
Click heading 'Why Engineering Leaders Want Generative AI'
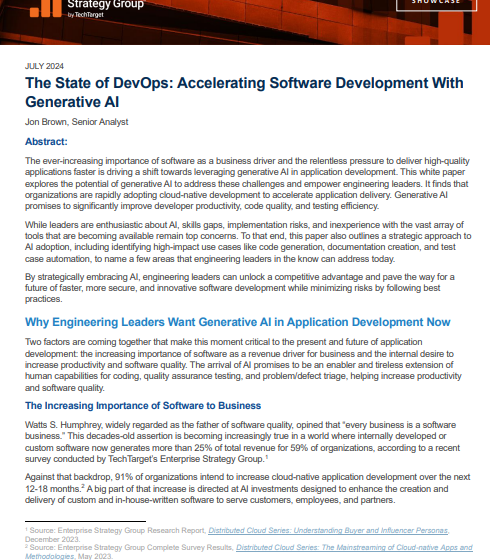click(x=238, y=322)
